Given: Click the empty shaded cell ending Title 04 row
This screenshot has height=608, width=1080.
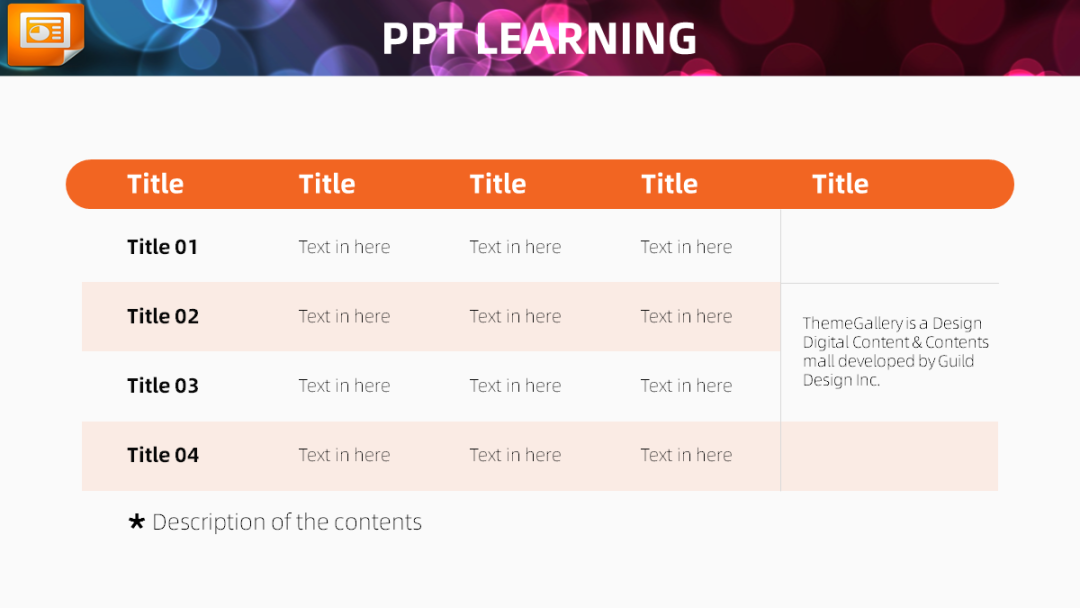Looking at the screenshot, I should click(889, 456).
